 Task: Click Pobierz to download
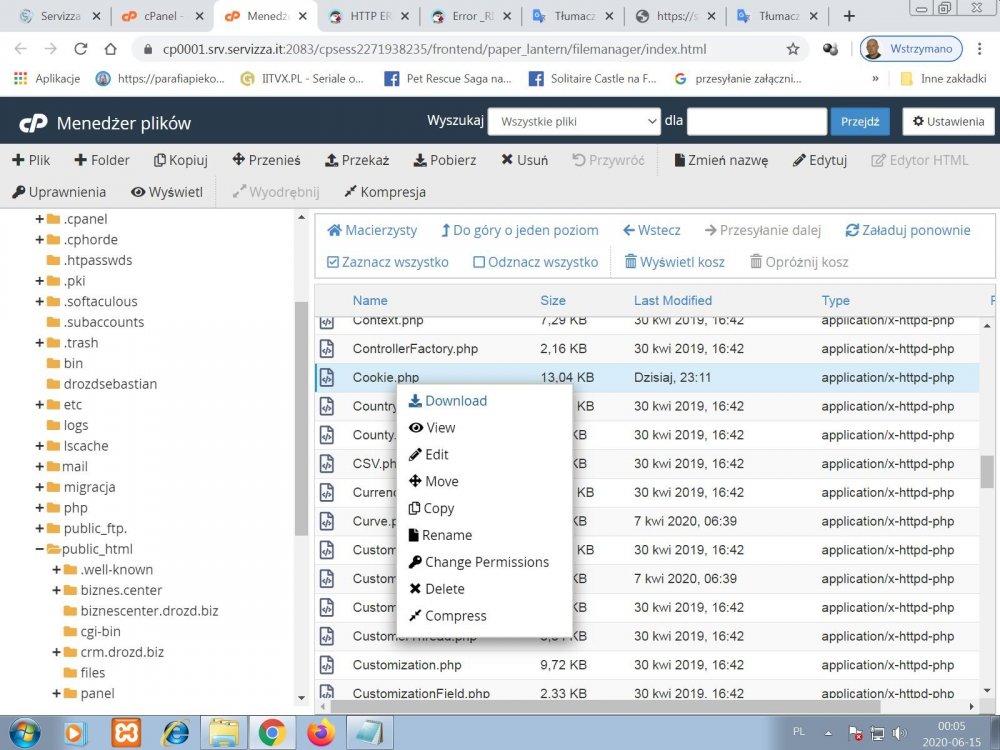(445, 160)
